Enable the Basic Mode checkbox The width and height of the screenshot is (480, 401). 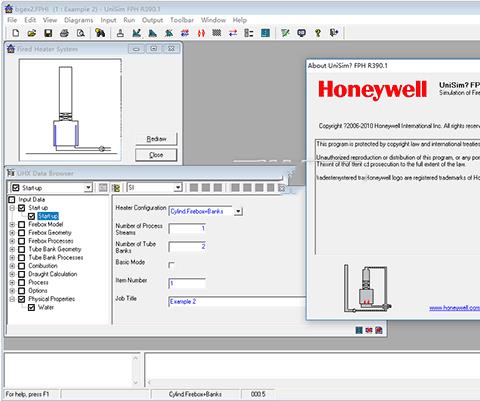coord(171,265)
